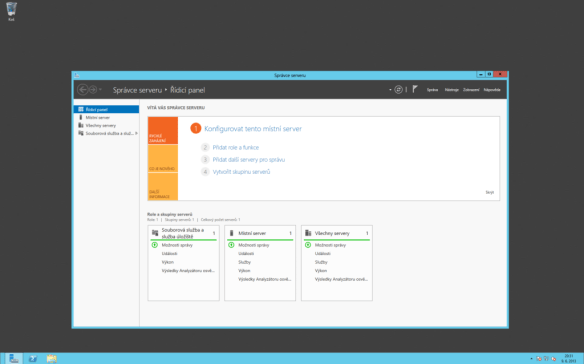Select the Další informace tab
The width and height of the screenshot is (584, 364).
click(x=163, y=187)
